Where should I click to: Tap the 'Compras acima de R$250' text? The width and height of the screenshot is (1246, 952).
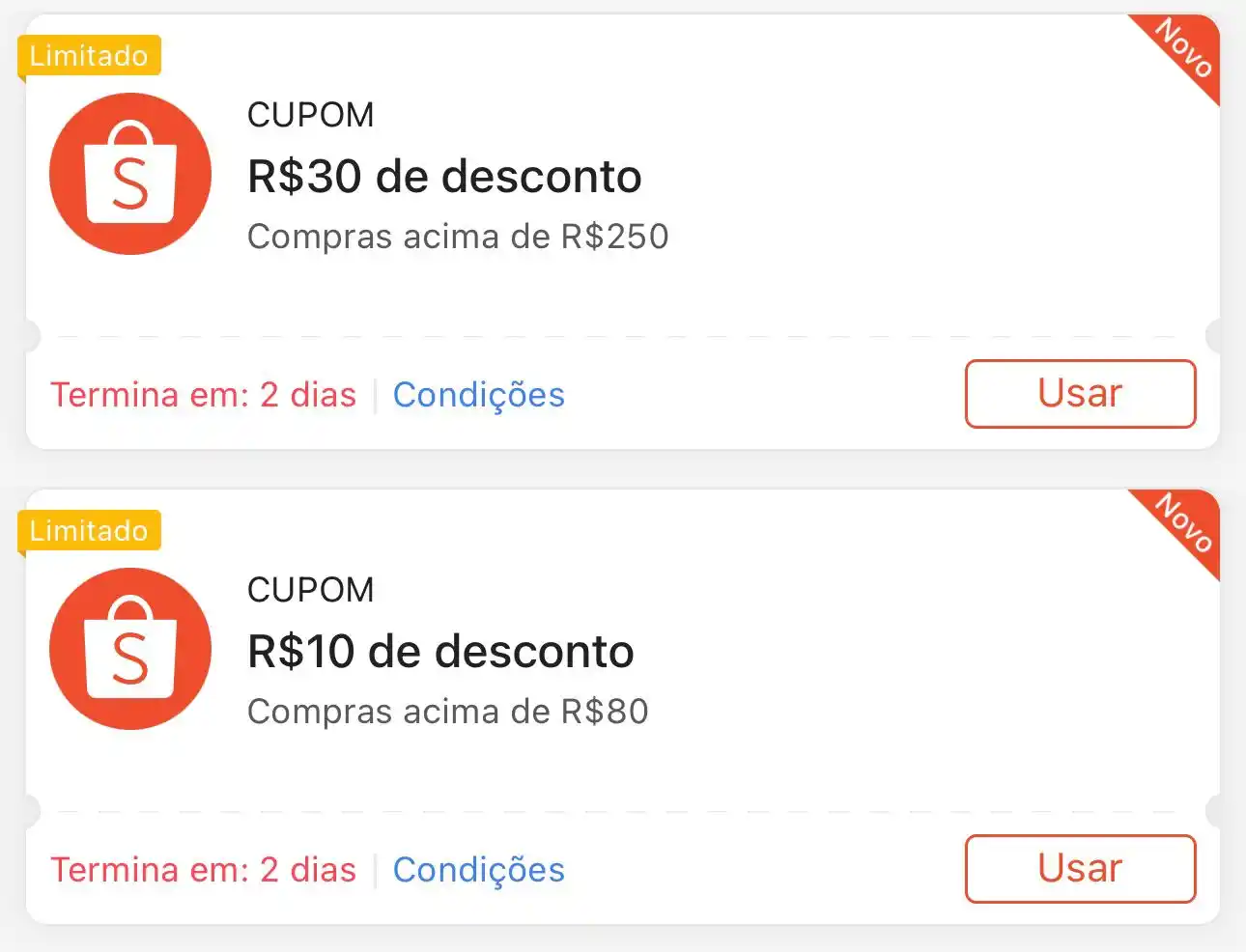(458, 237)
